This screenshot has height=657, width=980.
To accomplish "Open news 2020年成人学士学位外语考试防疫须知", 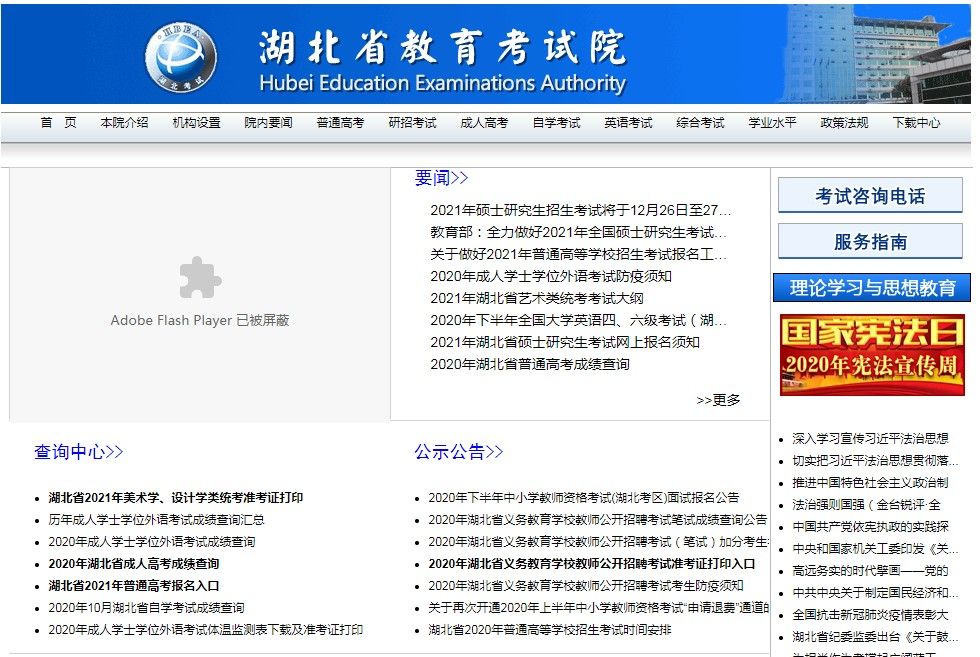I will (551, 276).
